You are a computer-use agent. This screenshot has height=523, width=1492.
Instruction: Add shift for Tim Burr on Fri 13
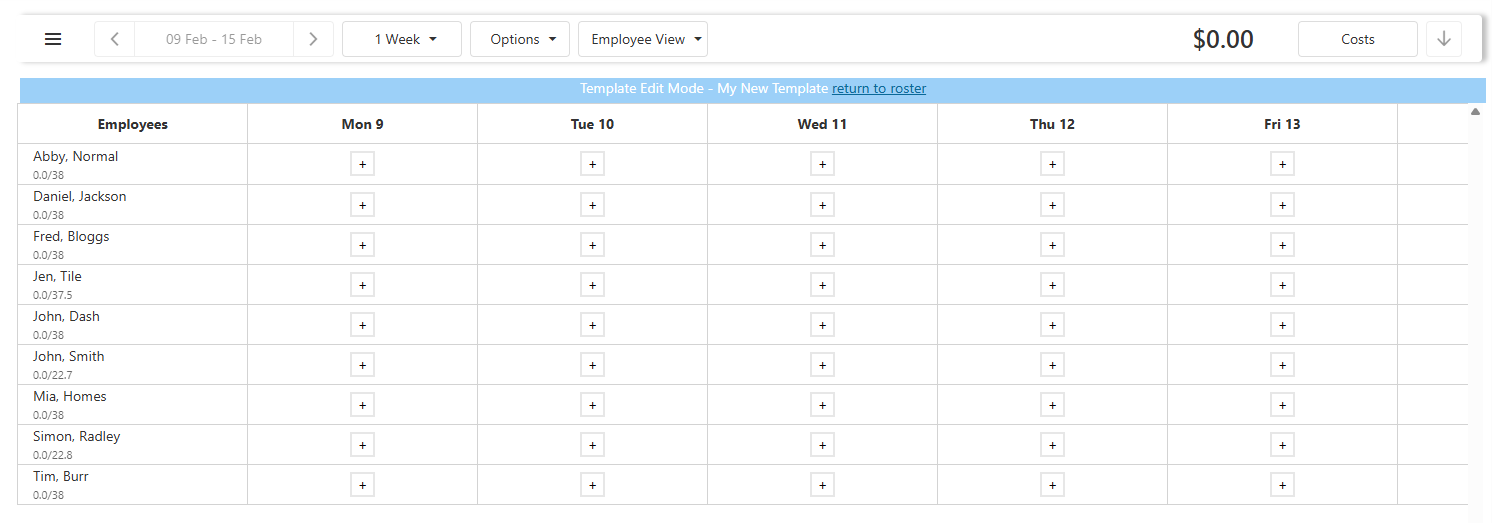tap(1282, 485)
